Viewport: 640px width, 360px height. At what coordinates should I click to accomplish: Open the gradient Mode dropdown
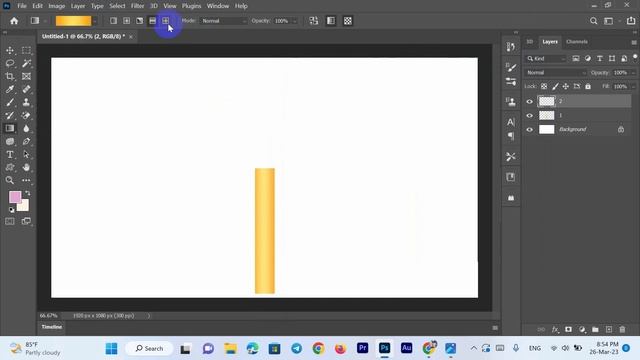(224, 21)
